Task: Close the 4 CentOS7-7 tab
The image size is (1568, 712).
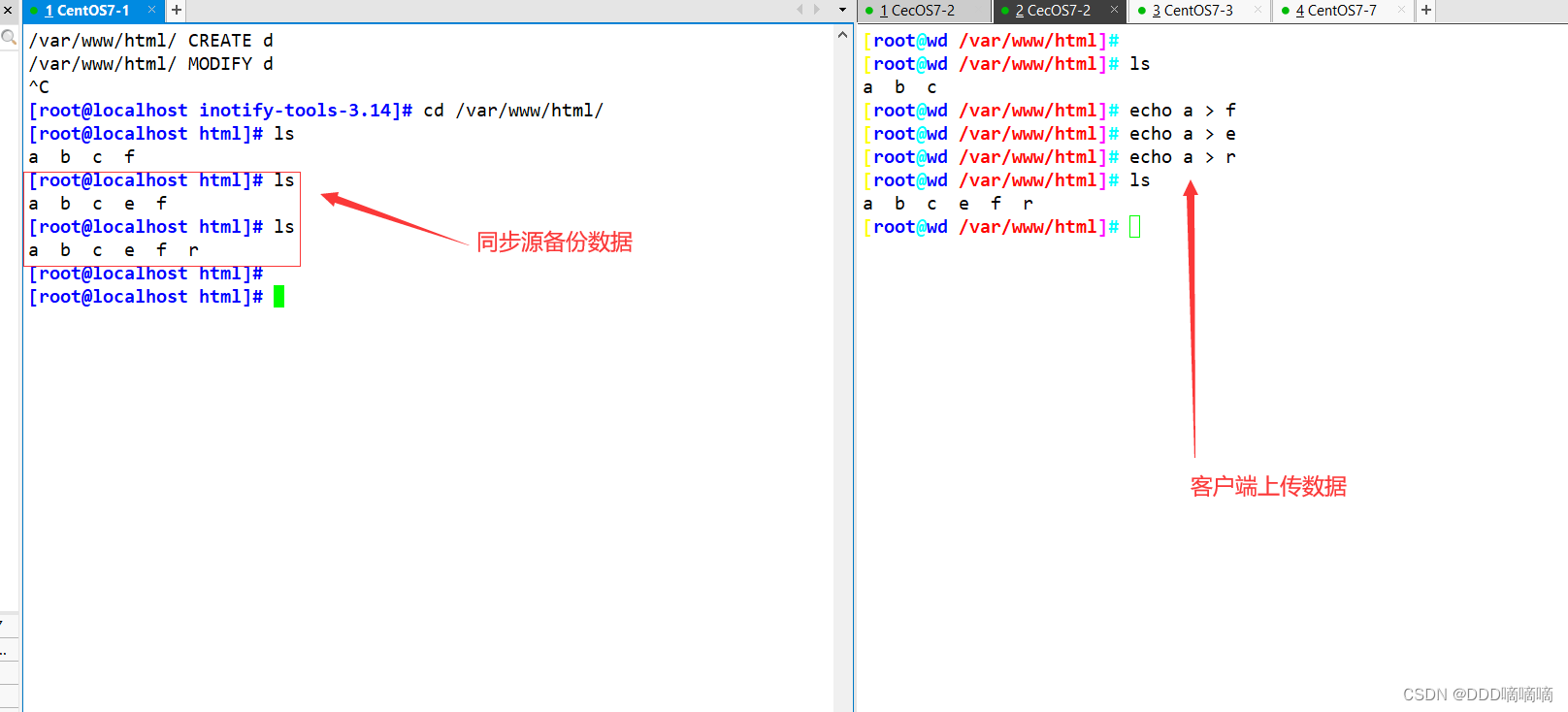Action: click(1401, 10)
